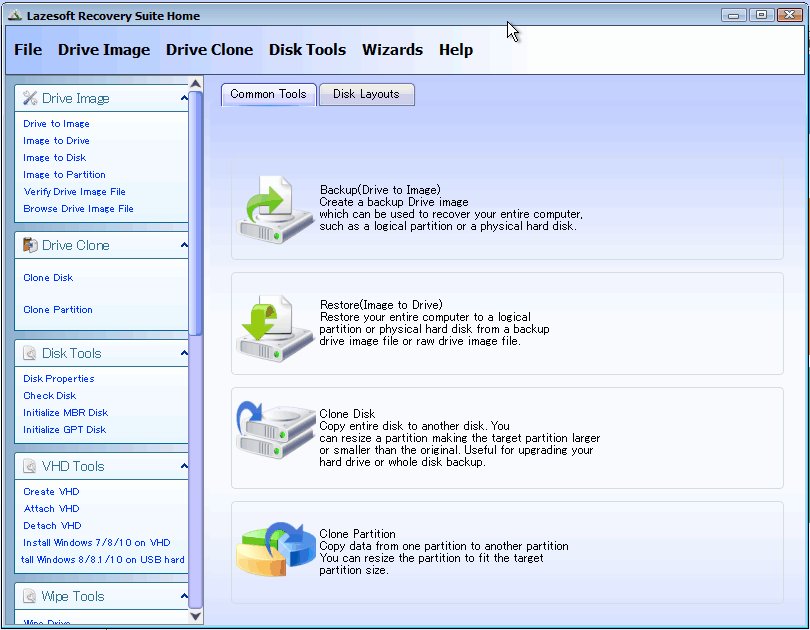The image size is (810, 630).
Task: Open the Help menu
Action: point(456,50)
